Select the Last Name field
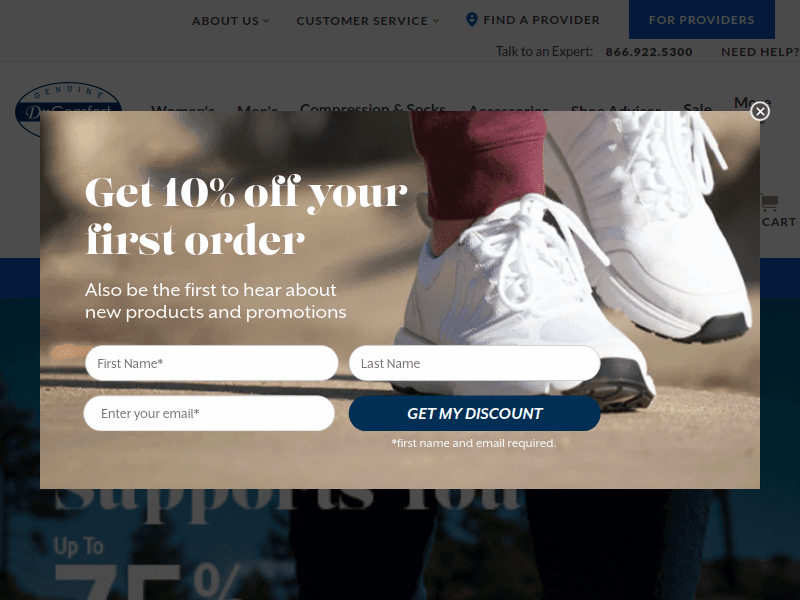Image resolution: width=800 pixels, height=600 pixels. click(x=474, y=363)
